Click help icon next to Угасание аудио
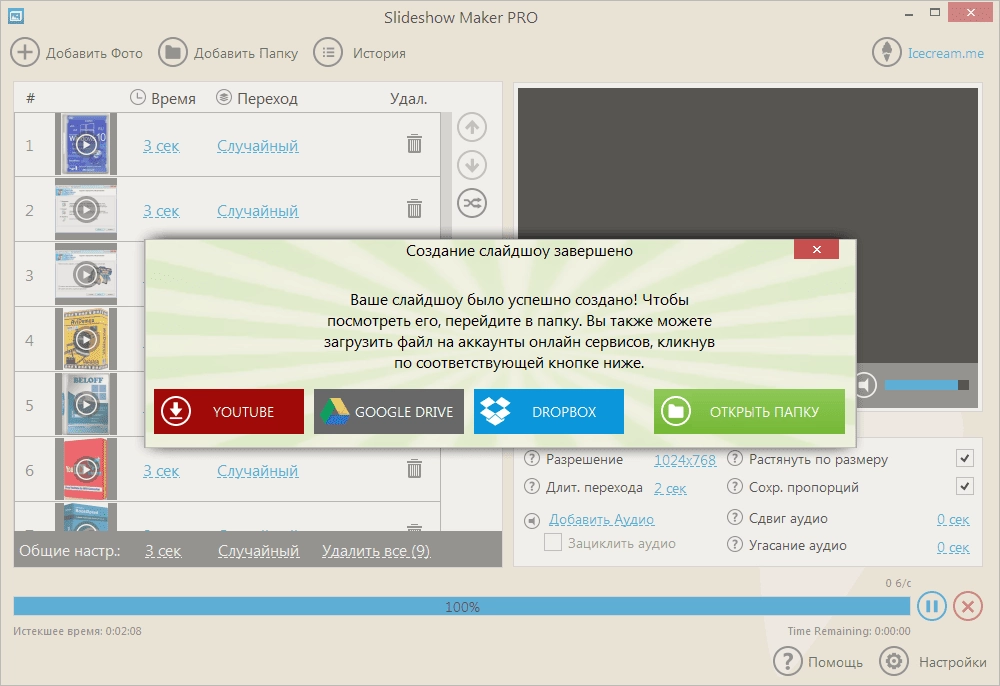Viewport: 1000px width, 686px height. pos(735,544)
